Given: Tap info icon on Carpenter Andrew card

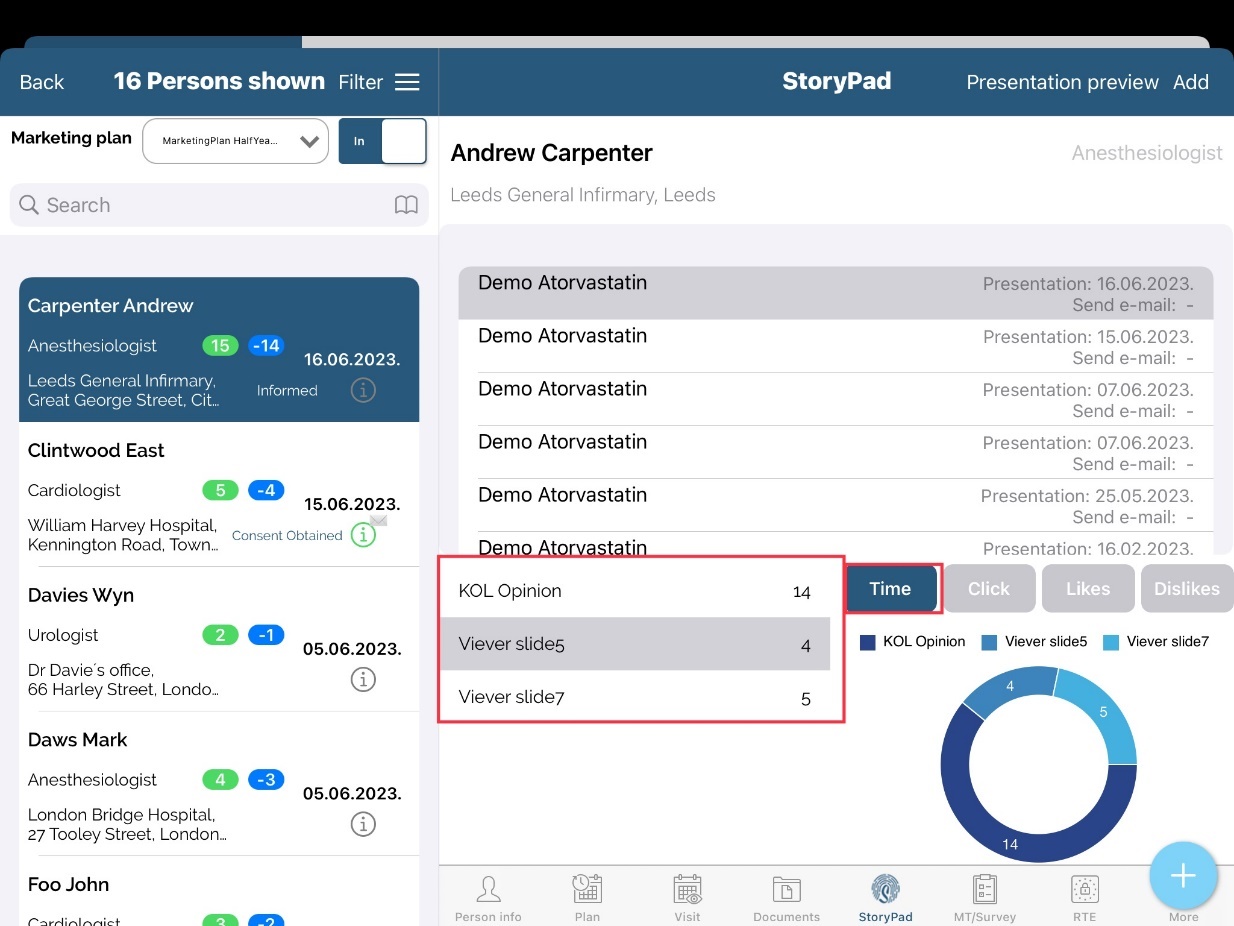Looking at the screenshot, I should pos(363,390).
